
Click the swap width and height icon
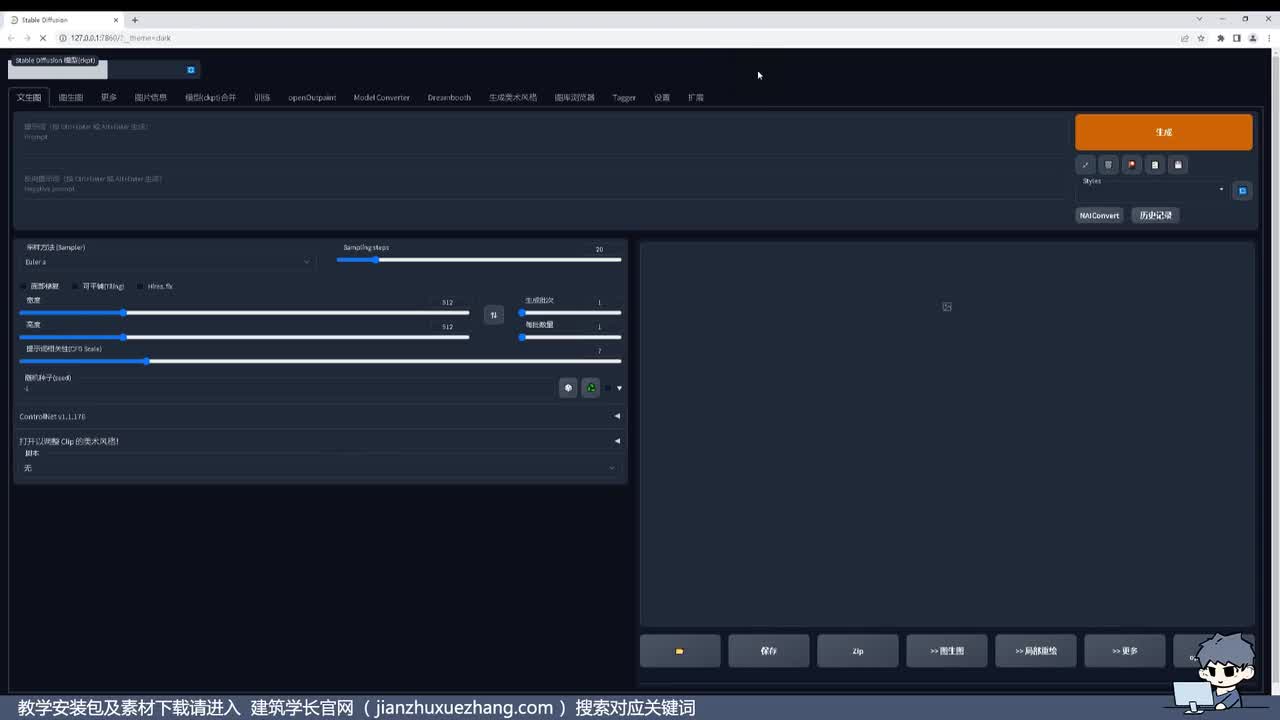493,315
